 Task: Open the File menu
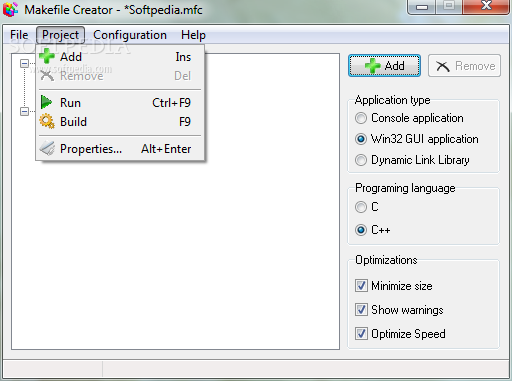coord(19,35)
